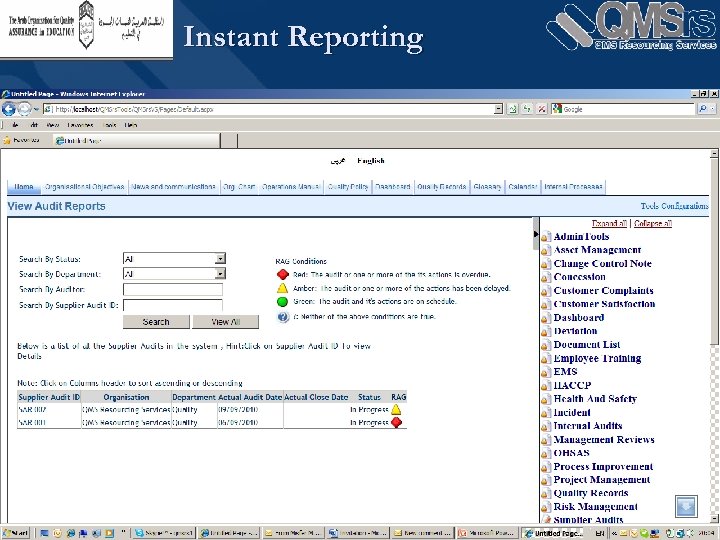This screenshot has width=720, height=540.
Task: Click the Expand all link
Action: [609, 224]
